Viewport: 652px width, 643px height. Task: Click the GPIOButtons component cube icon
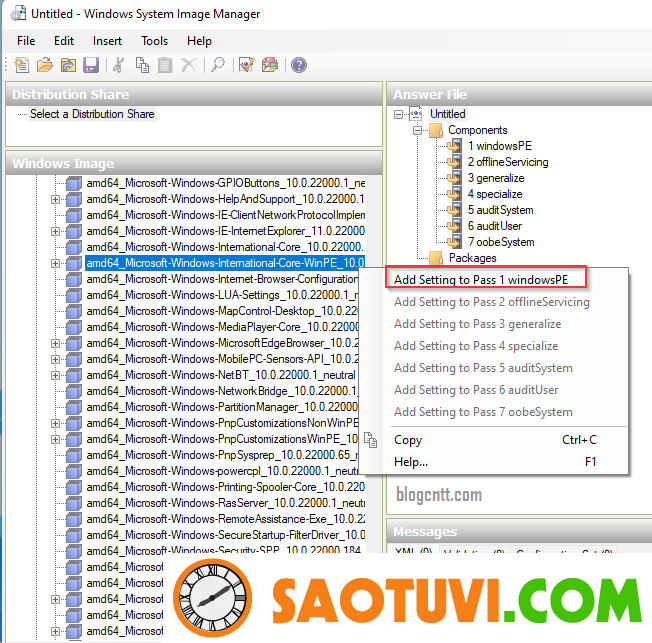point(74,183)
